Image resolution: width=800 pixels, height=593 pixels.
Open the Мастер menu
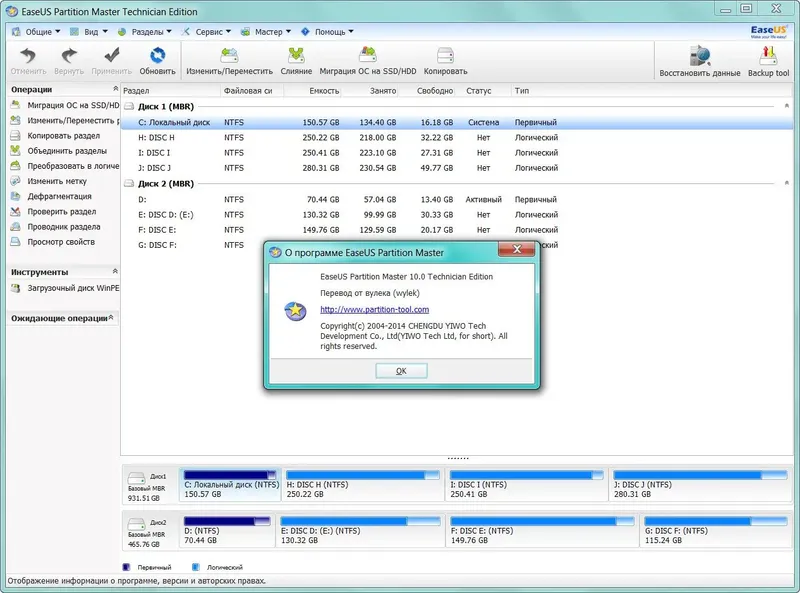click(x=266, y=32)
